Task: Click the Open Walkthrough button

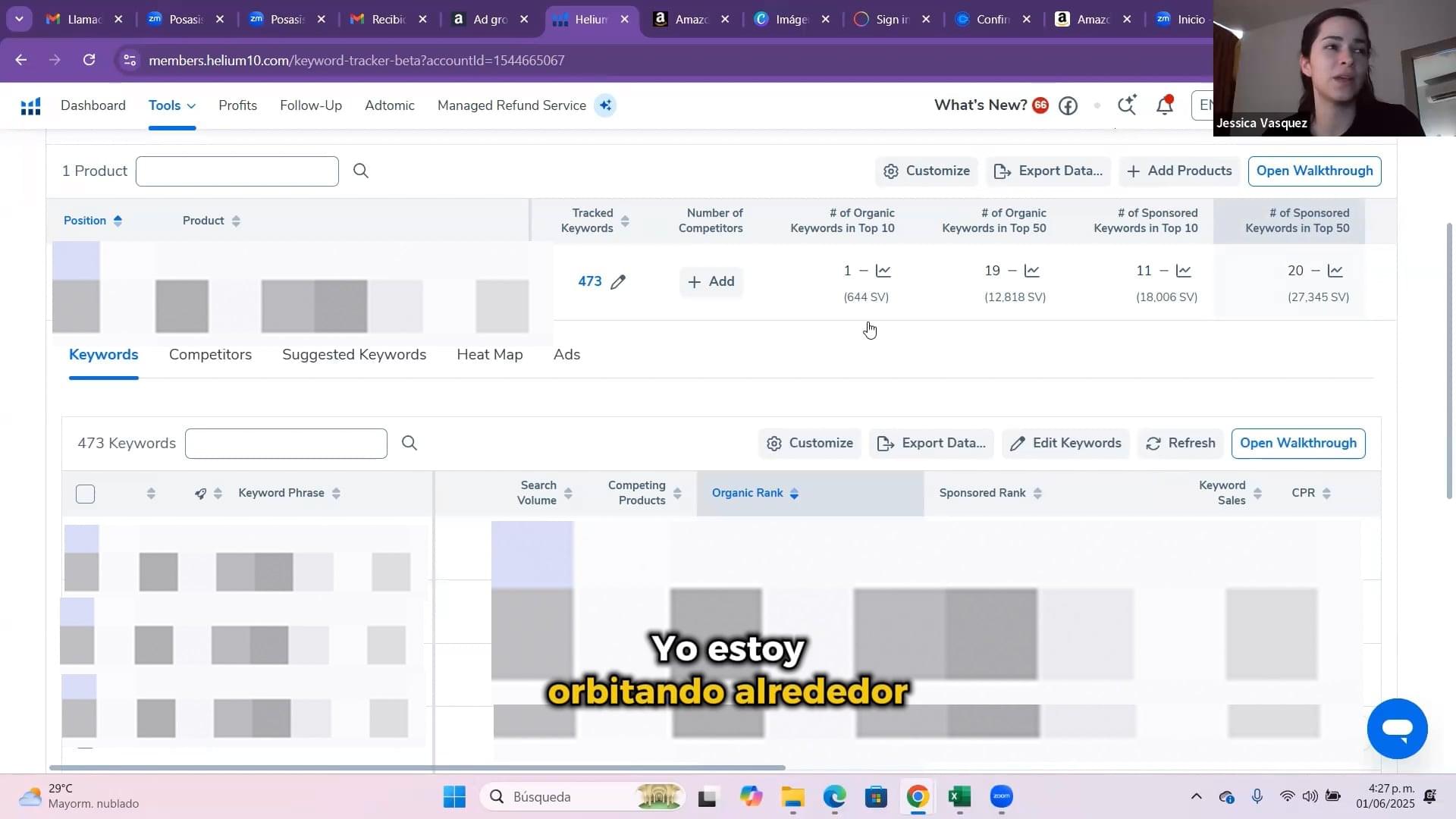Action: (x=1314, y=171)
